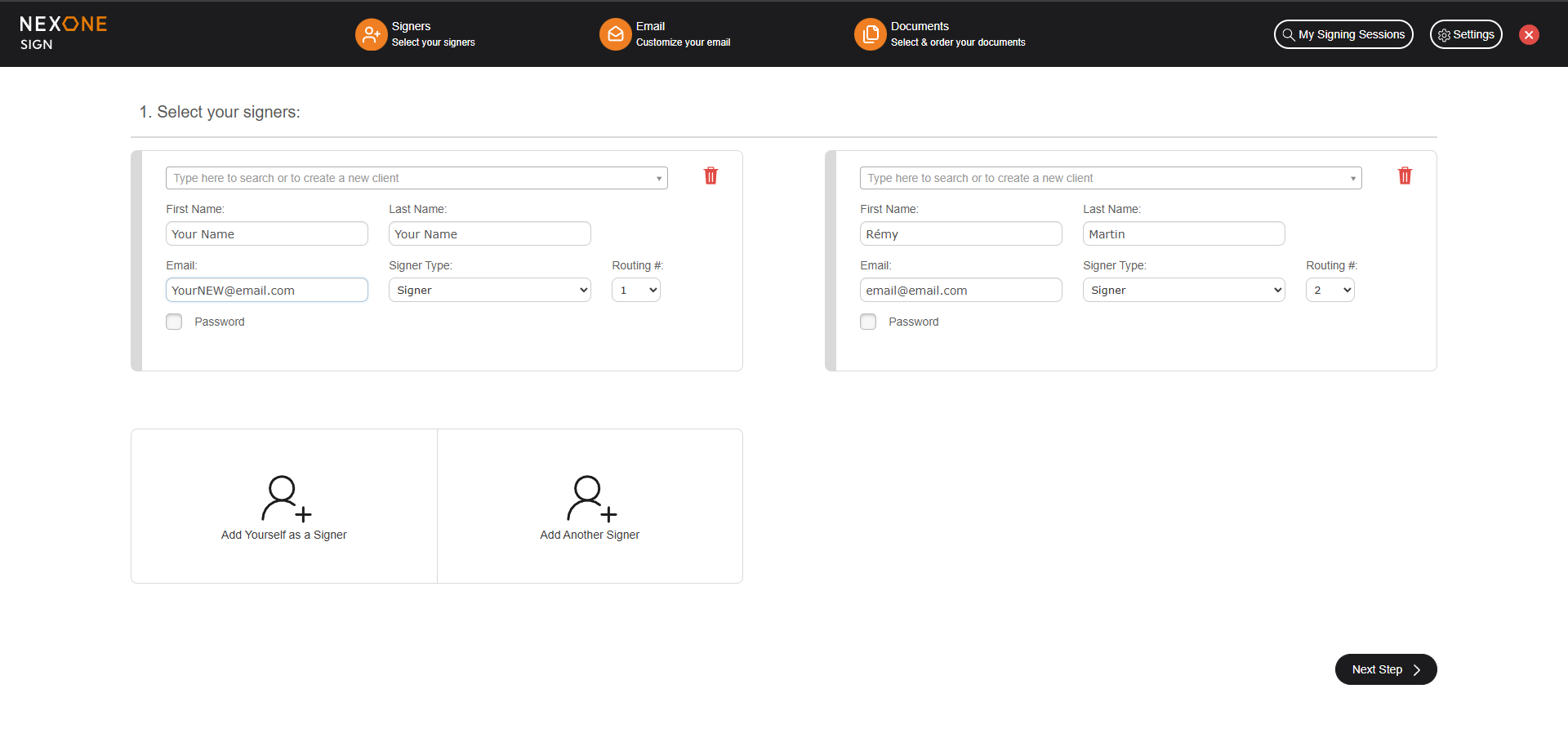Click the Next Step button
Viewport: 1568px width, 742px height.
click(x=1385, y=669)
